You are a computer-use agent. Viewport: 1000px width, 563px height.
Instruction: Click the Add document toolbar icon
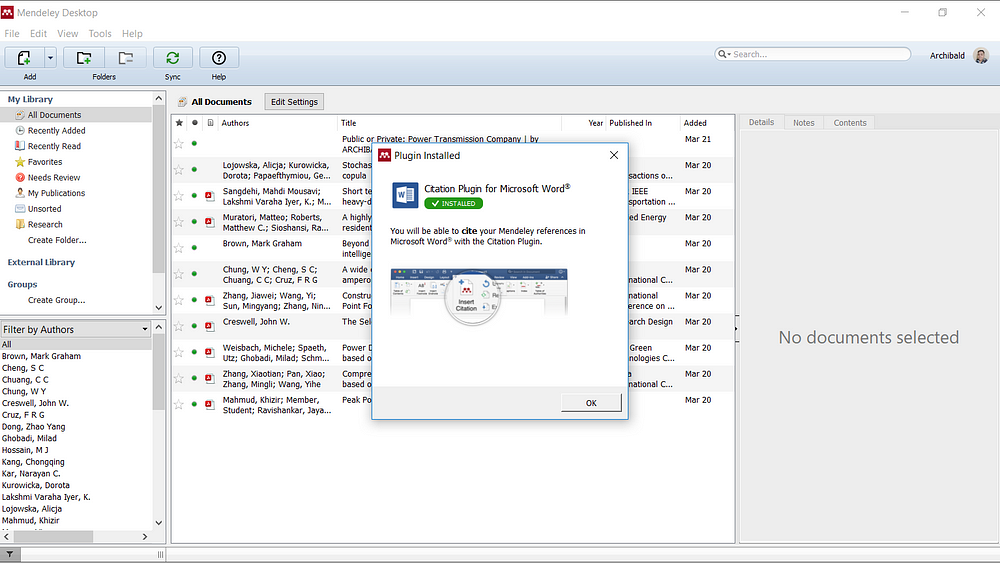[23, 58]
